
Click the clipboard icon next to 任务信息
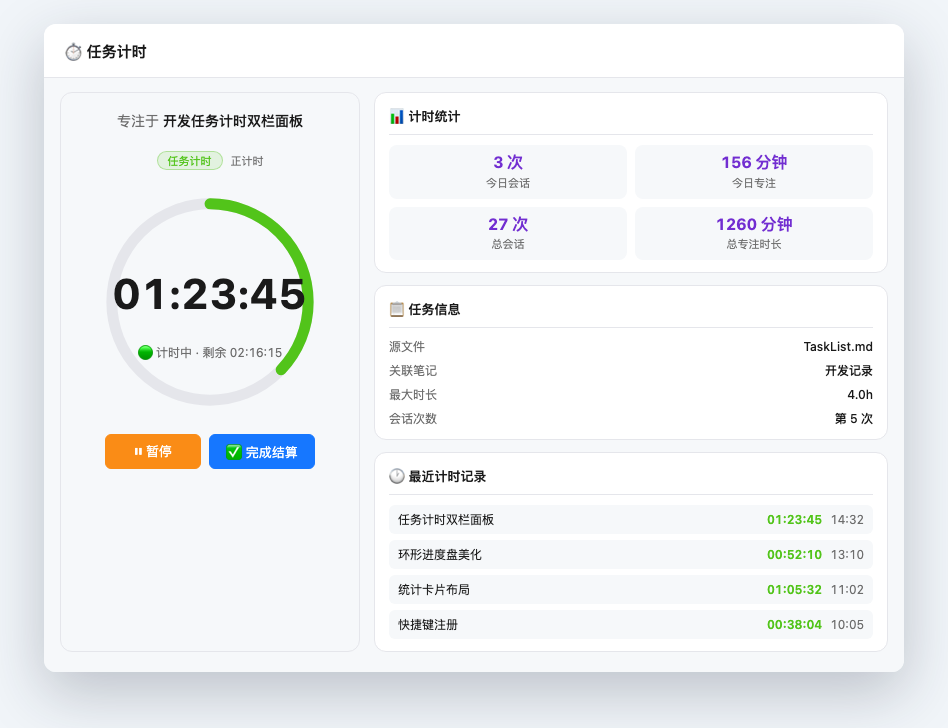397,309
